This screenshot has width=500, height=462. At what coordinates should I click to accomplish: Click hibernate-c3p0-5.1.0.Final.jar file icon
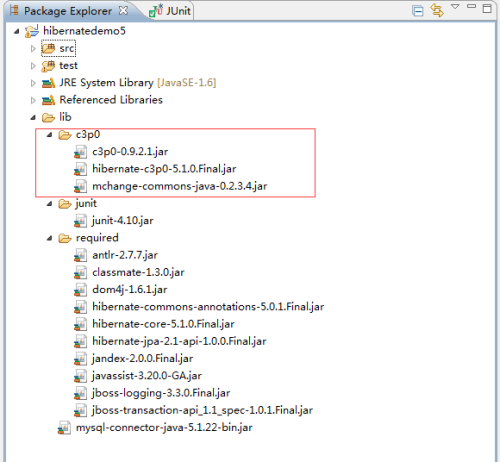point(80,169)
